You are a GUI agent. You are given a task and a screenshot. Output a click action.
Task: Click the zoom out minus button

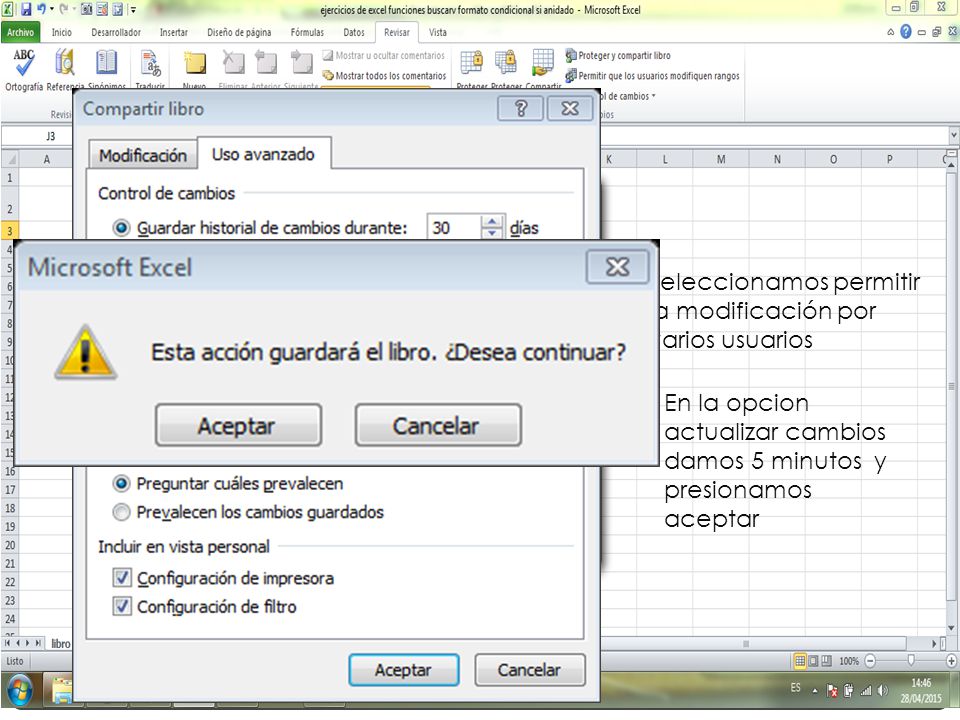tap(870, 661)
